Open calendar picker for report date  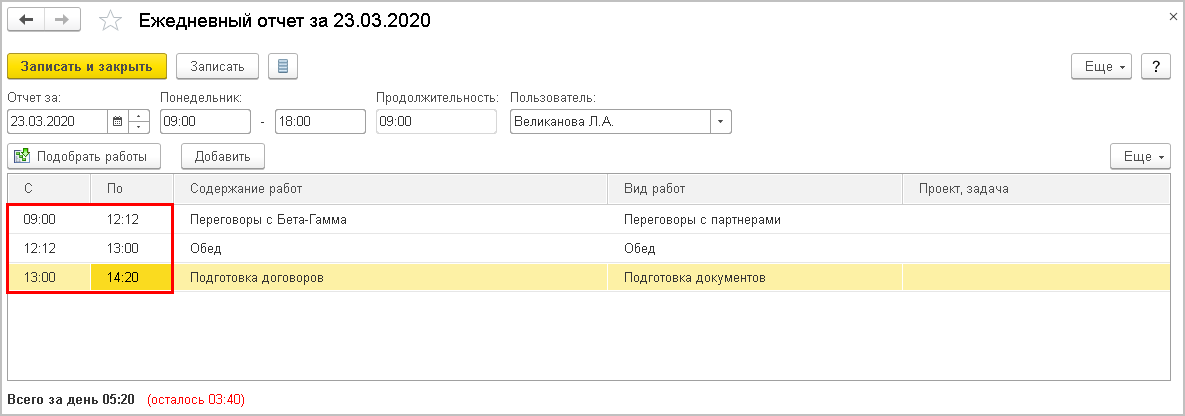pyautogui.click(x=117, y=122)
